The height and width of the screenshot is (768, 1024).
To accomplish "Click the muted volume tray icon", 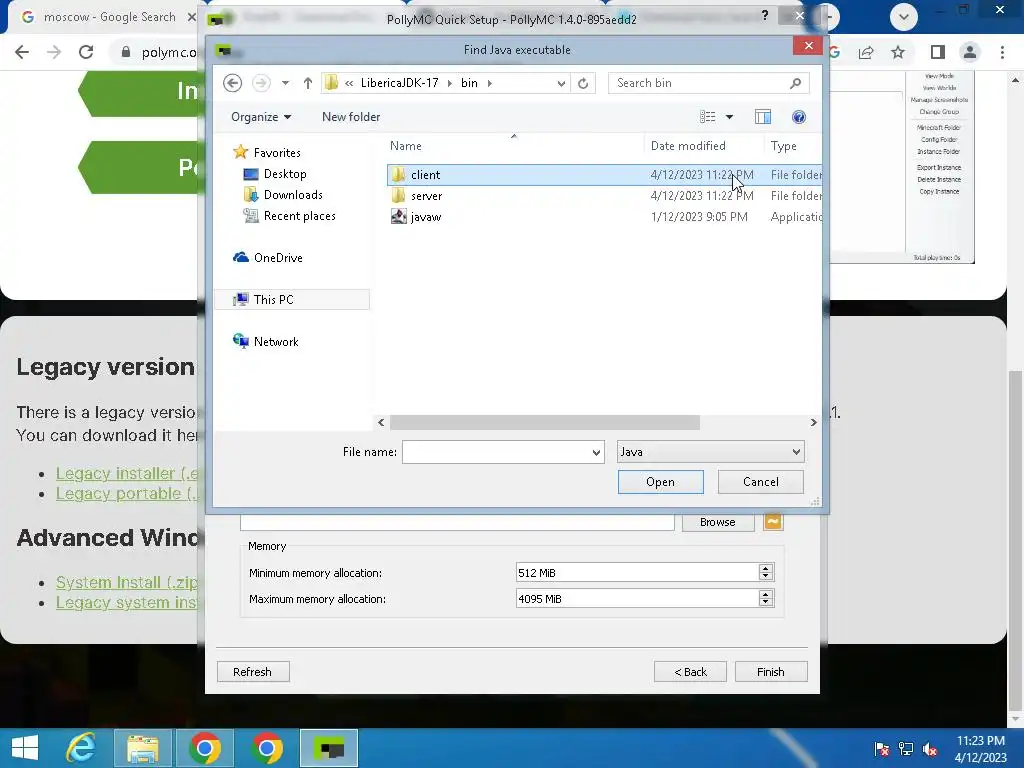I will pyautogui.click(x=930, y=749).
